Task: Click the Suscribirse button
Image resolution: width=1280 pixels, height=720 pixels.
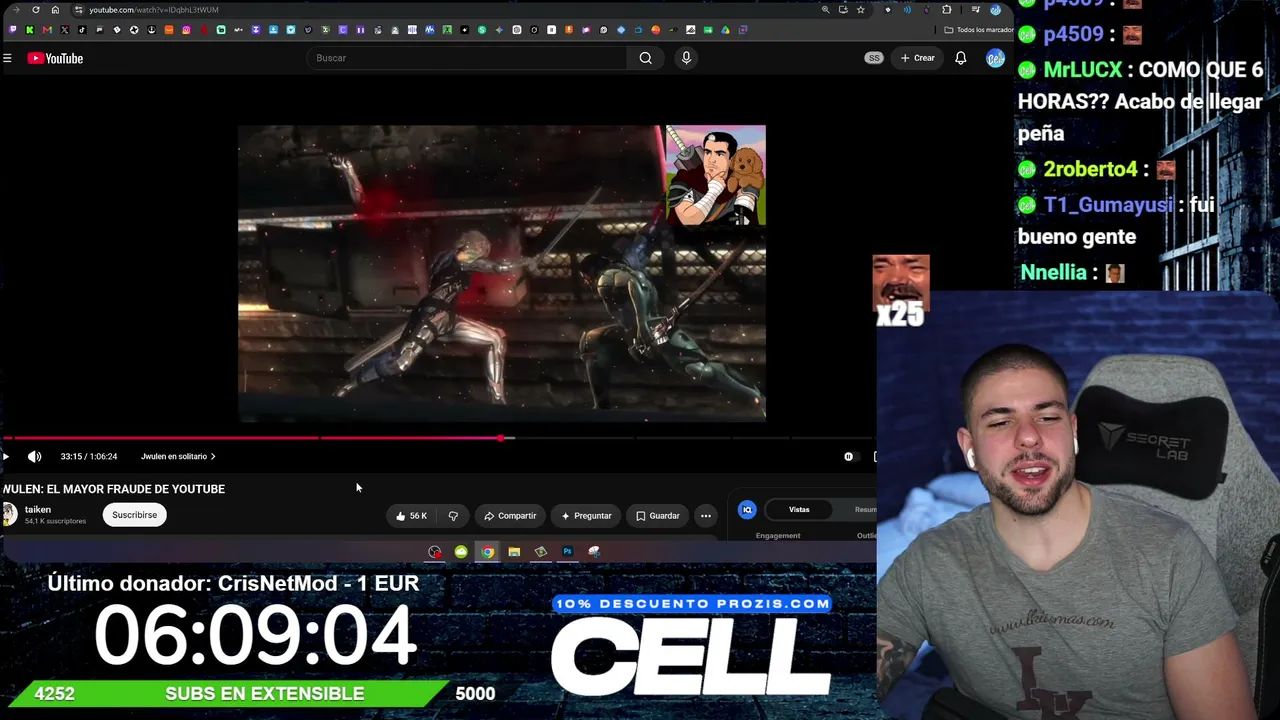Action: 134,515
